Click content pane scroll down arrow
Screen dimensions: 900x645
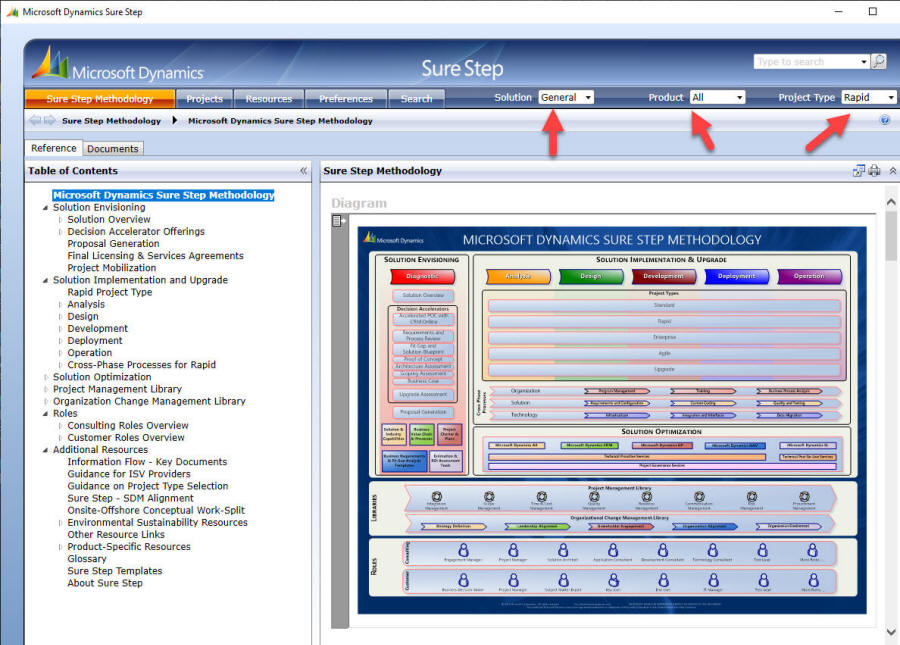pyautogui.click(x=891, y=632)
